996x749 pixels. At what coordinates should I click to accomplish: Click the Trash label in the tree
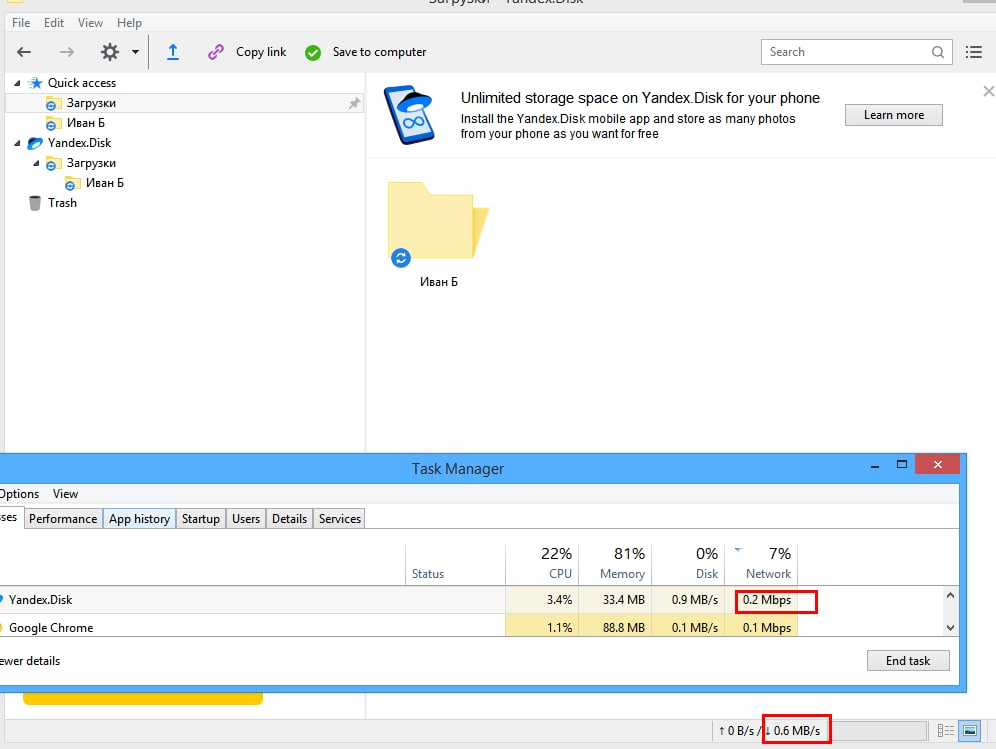pos(62,203)
